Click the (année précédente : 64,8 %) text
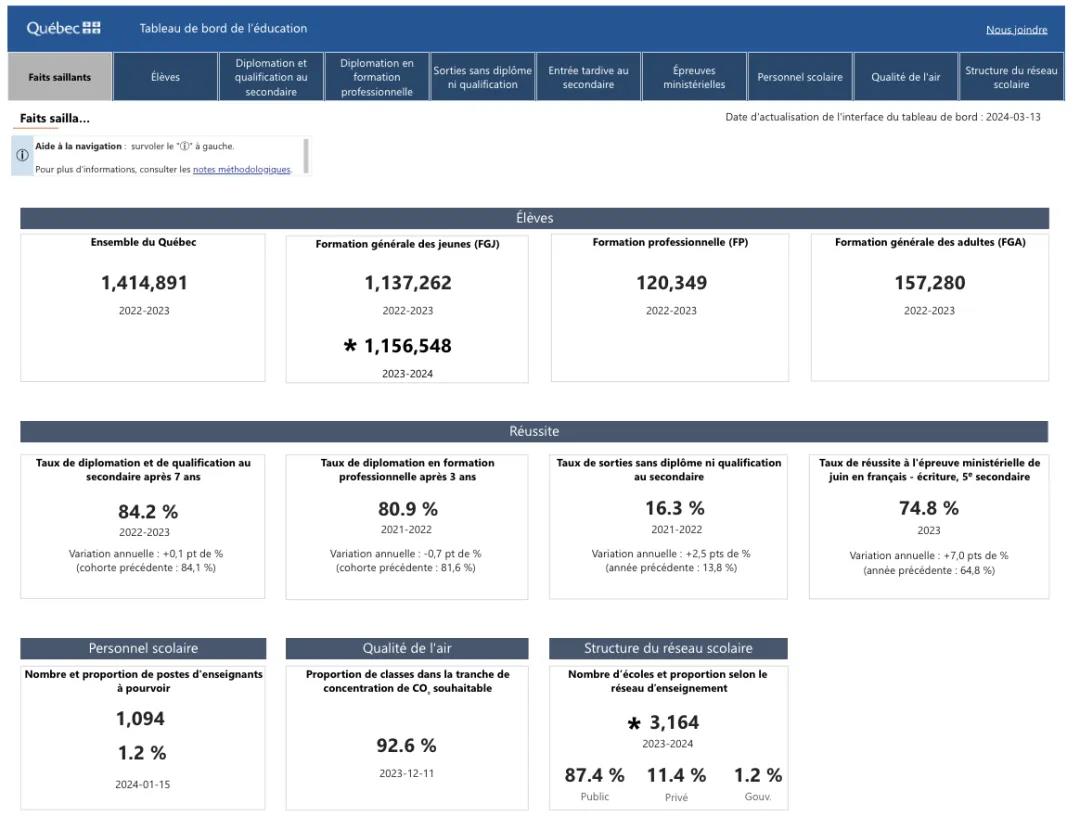 coord(928,571)
